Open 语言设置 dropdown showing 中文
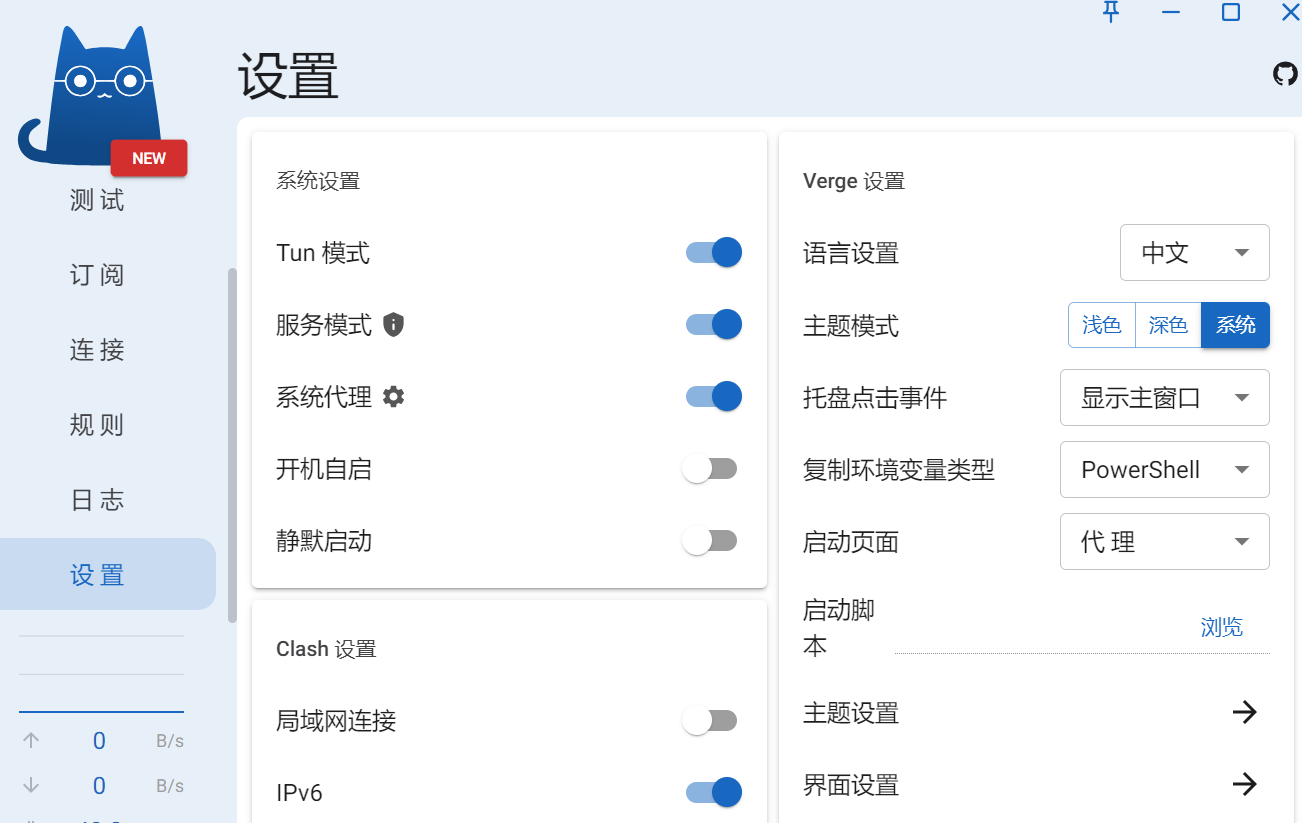 click(x=1195, y=253)
